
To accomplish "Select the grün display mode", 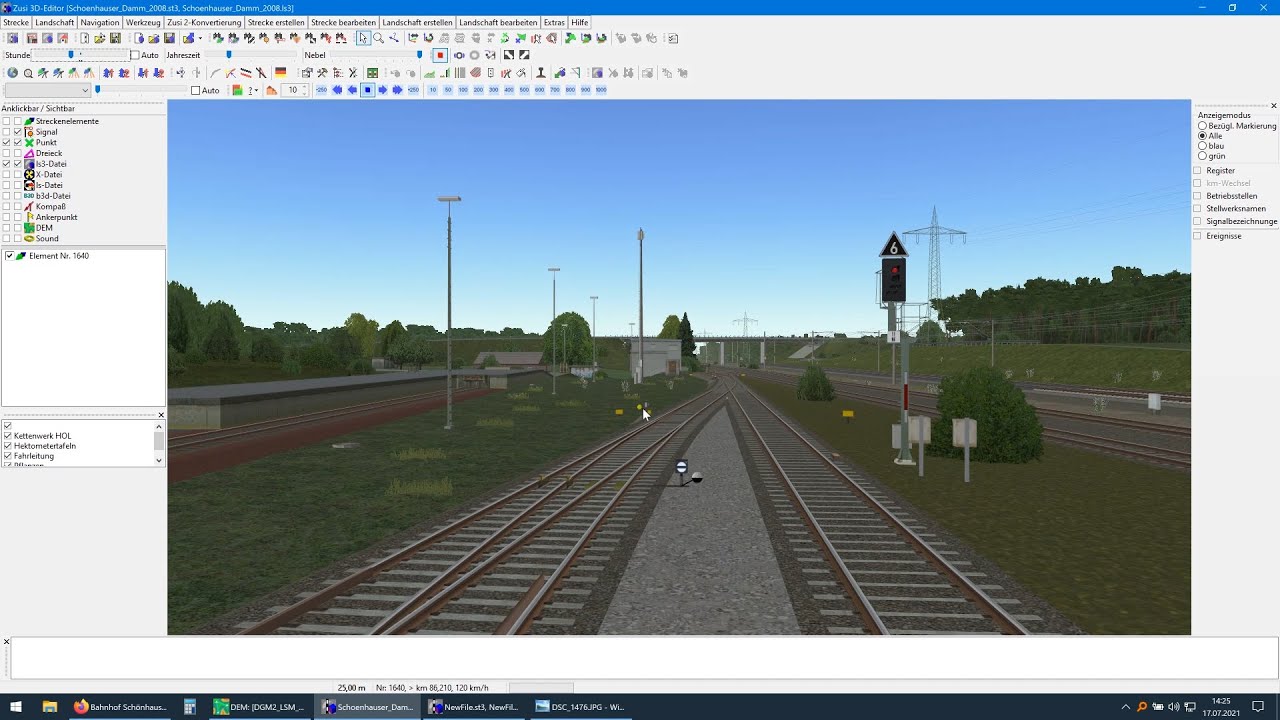I will 1203,156.
